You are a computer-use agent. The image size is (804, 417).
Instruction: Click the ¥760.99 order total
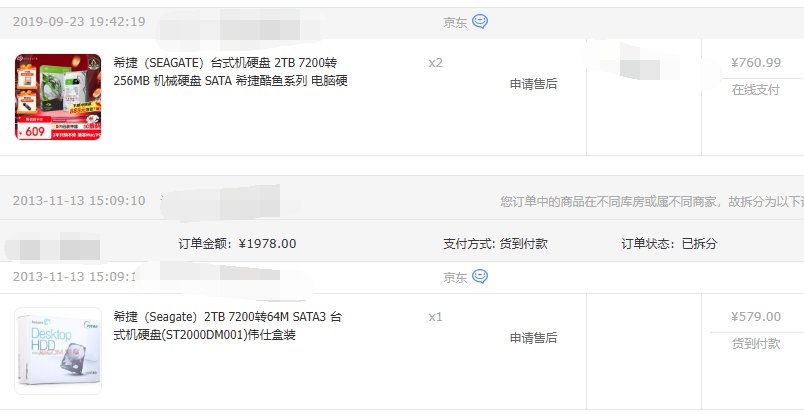(755, 63)
